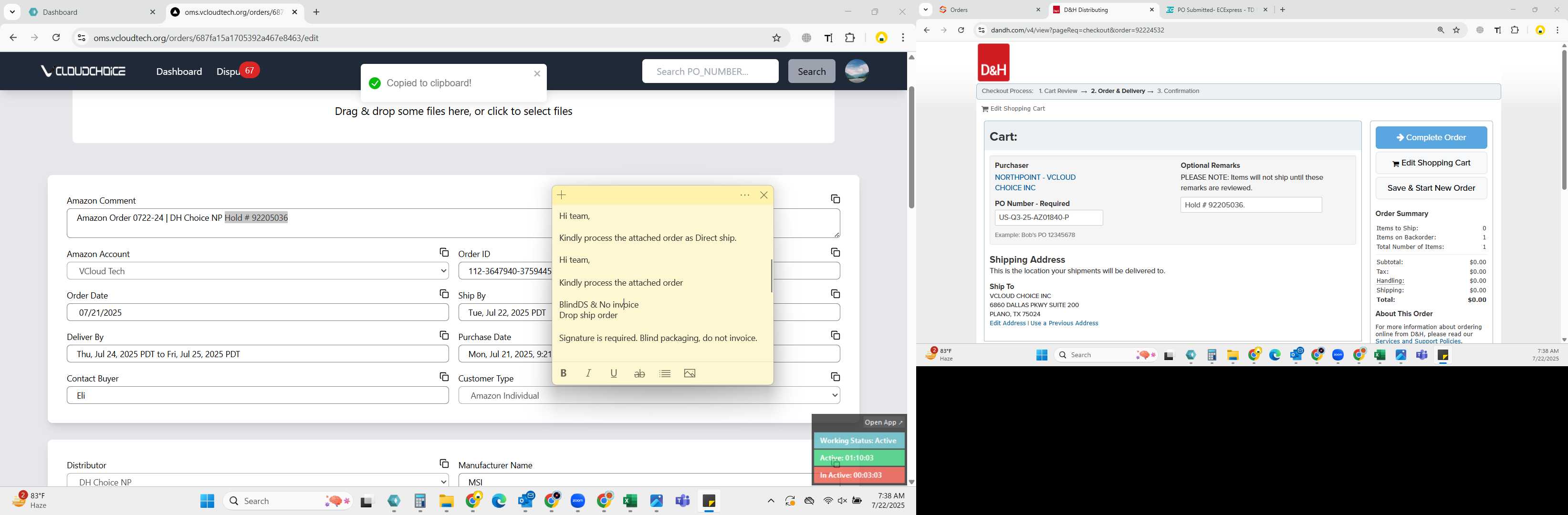The height and width of the screenshot is (515, 1568).
Task: Open Microsoft Teams in main bottom taskbar
Action: click(x=682, y=501)
